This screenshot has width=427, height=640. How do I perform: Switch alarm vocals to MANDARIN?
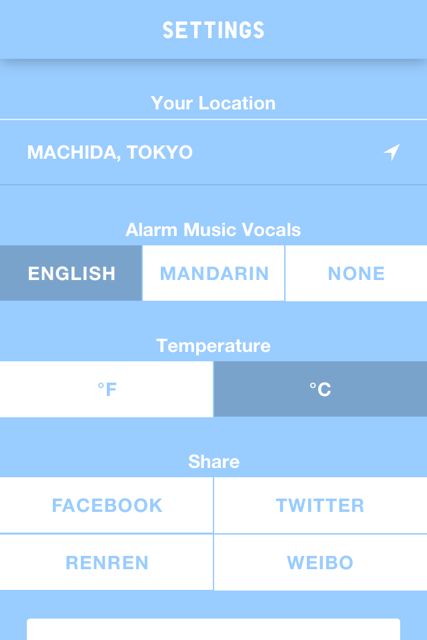[214, 273]
